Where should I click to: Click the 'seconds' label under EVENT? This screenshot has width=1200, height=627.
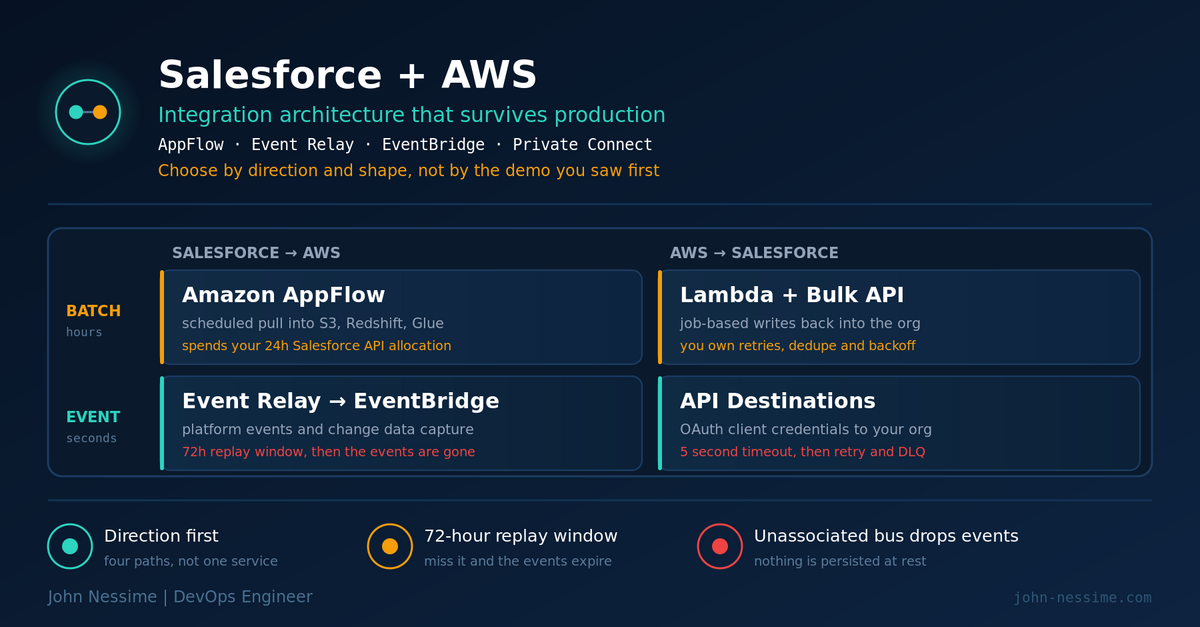tap(91, 438)
